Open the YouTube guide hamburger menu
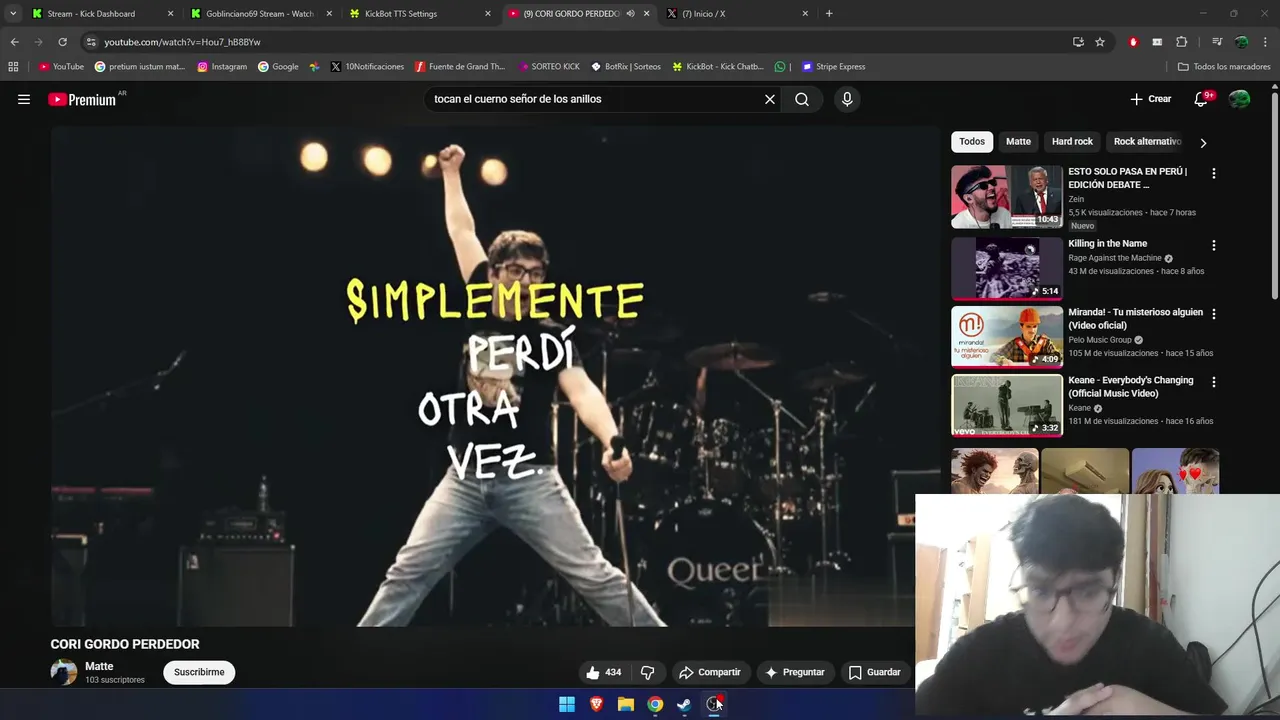The image size is (1280, 720). [x=24, y=99]
